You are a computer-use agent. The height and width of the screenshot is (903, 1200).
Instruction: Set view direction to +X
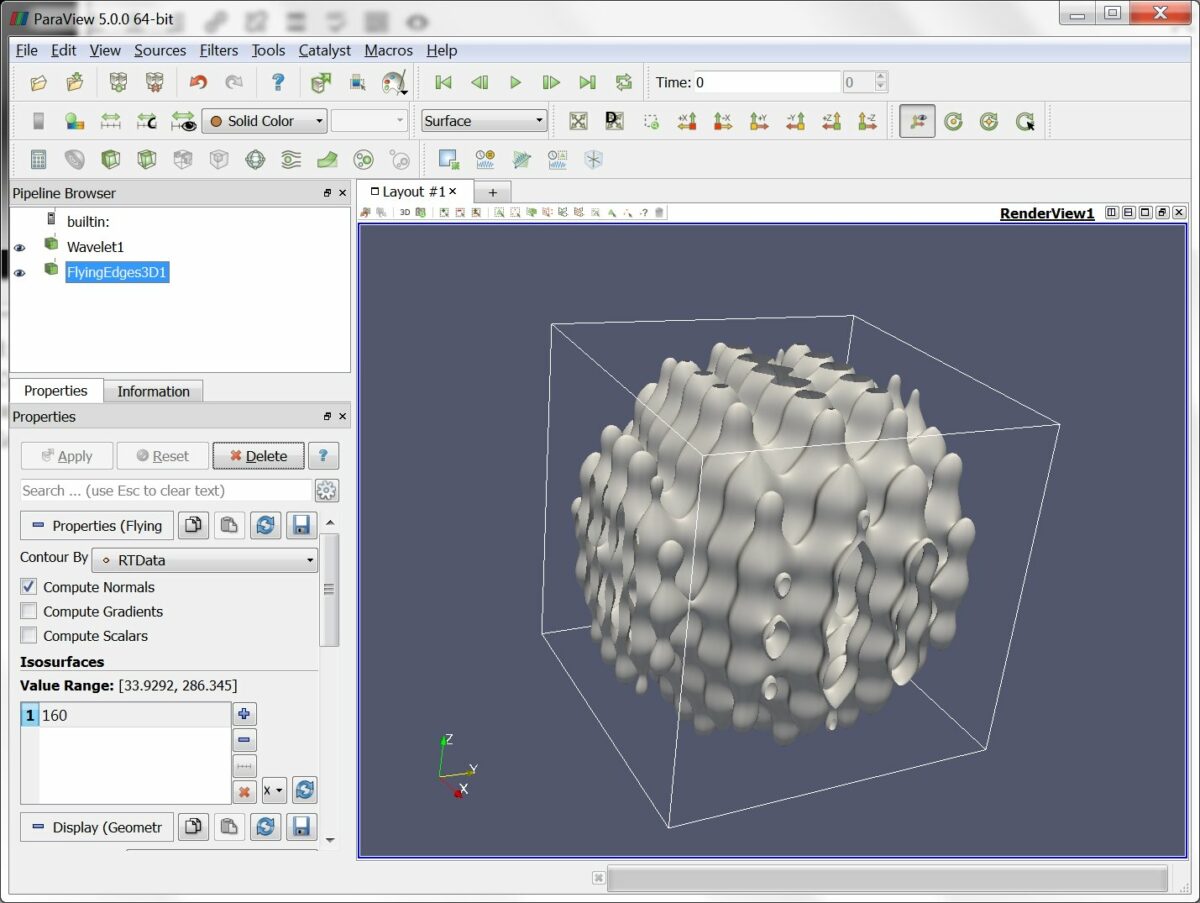(686, 121)
